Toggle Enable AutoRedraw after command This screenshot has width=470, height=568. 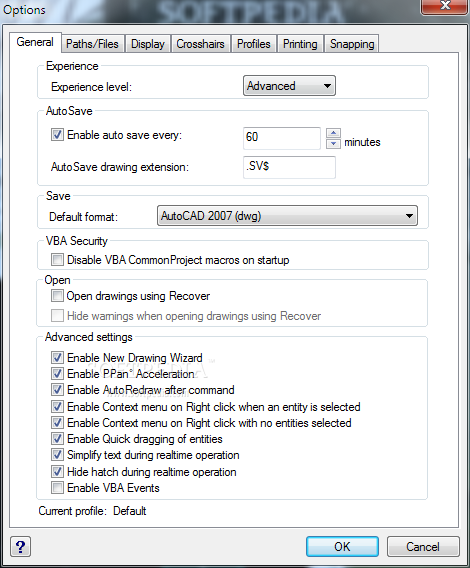[x=57, y=390]
